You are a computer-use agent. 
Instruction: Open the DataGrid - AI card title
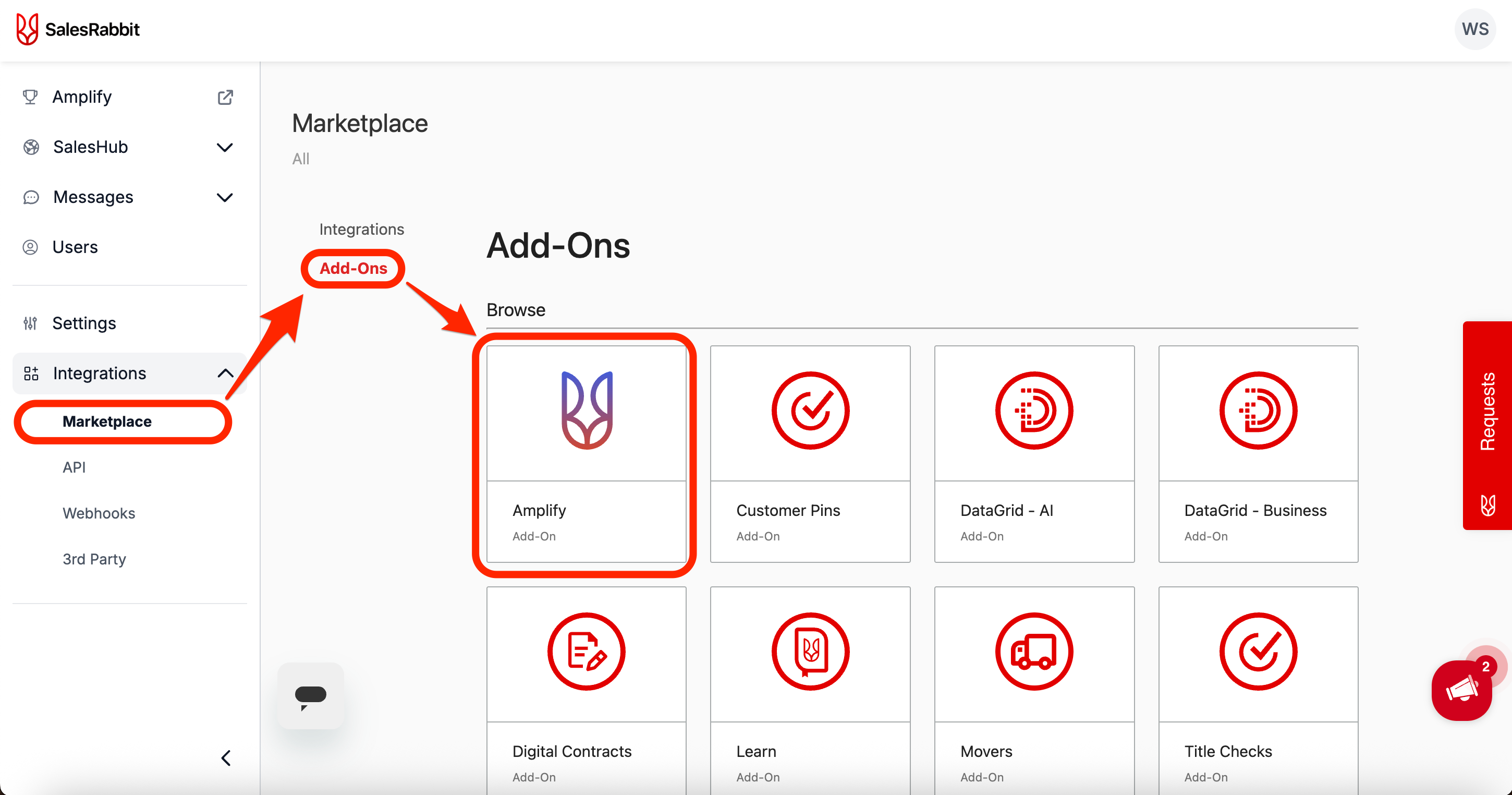coord(1007,510)
